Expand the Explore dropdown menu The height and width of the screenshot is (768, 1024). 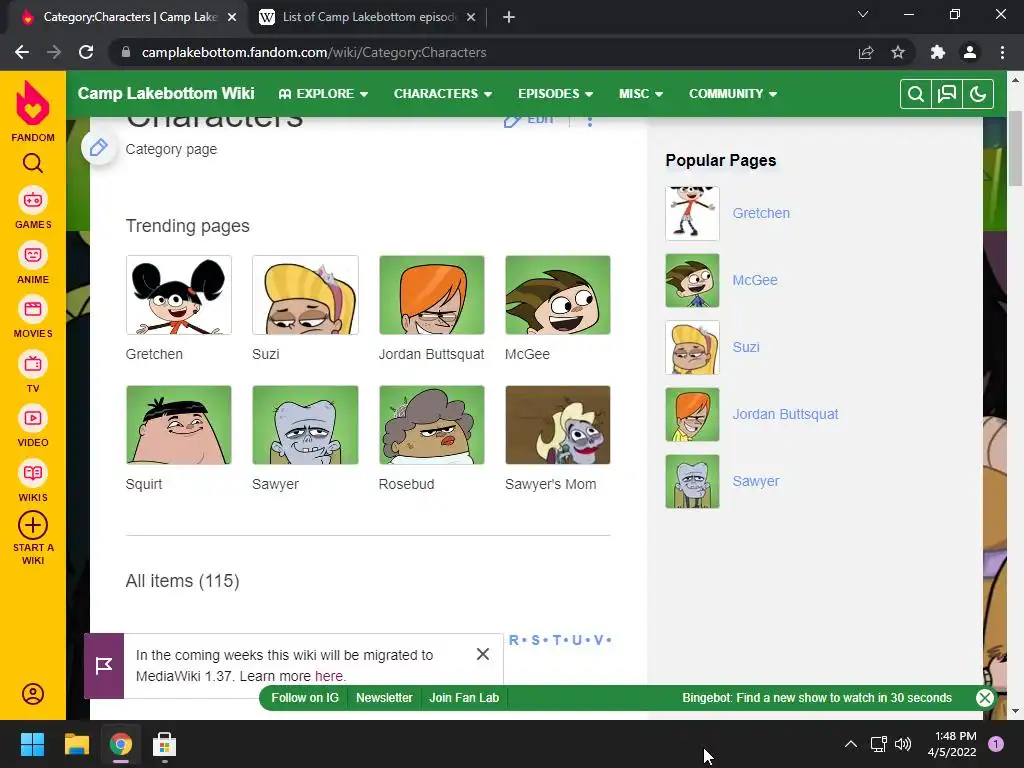(x=323, y=93)
